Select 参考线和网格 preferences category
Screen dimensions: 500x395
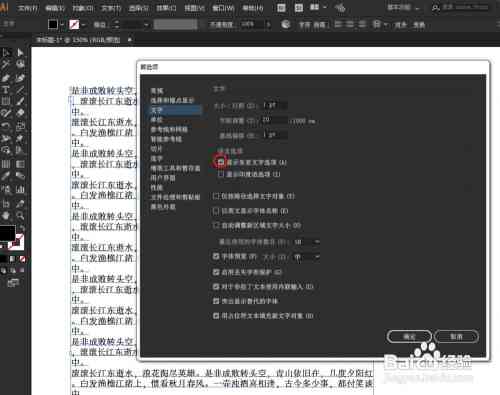pyautogui.click(x=169, y=129)
